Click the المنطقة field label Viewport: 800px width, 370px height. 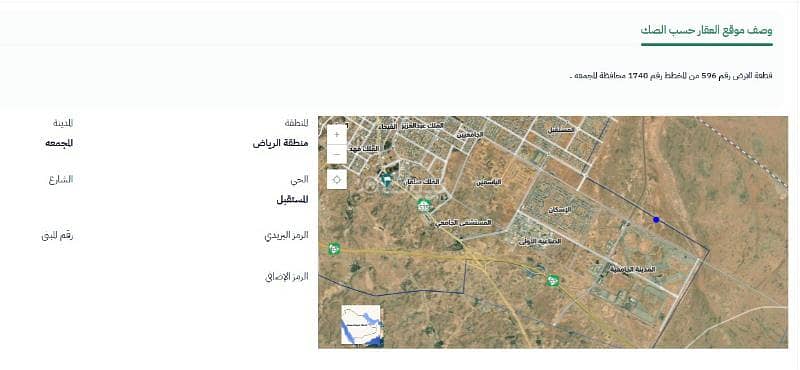[x=296, y=123]
